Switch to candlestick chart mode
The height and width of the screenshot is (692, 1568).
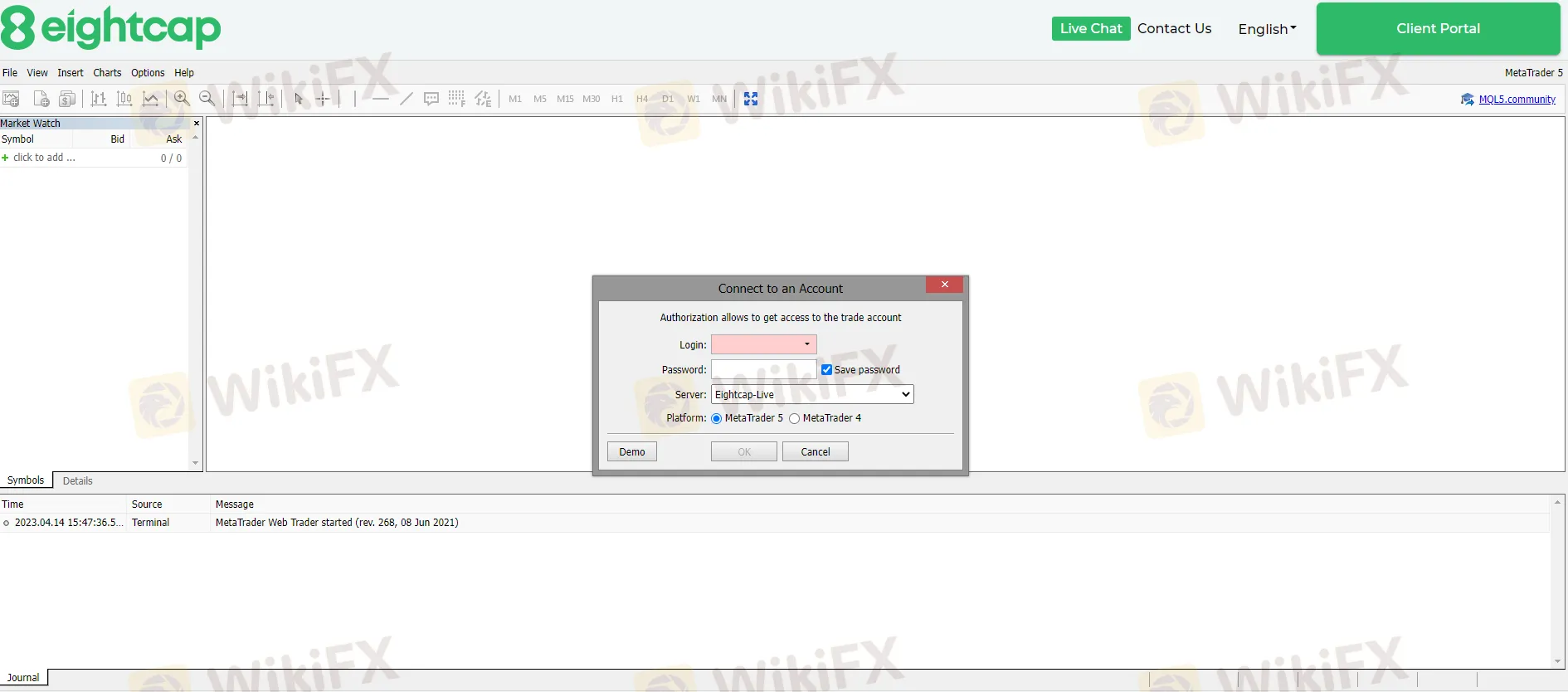[x=124, y=99]
